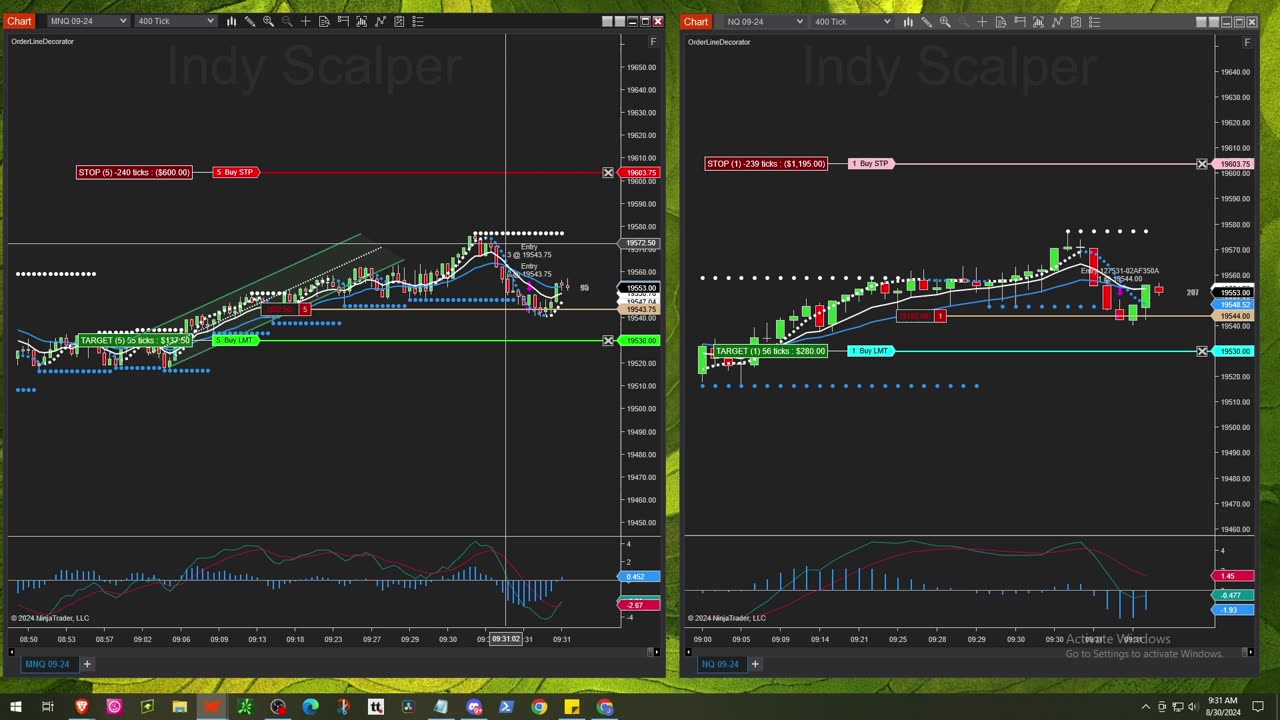Viewport: 1280px width, 720px height.
Task: Open Properties list icon in NQ chart
Action: click(x=1094, y=21)
